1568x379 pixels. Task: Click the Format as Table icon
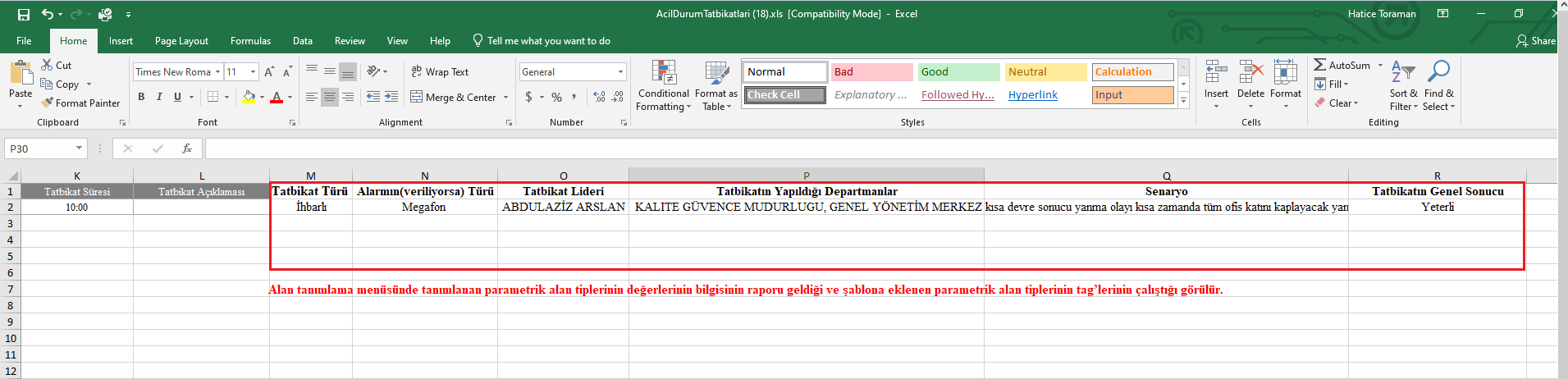pos(716,75)
